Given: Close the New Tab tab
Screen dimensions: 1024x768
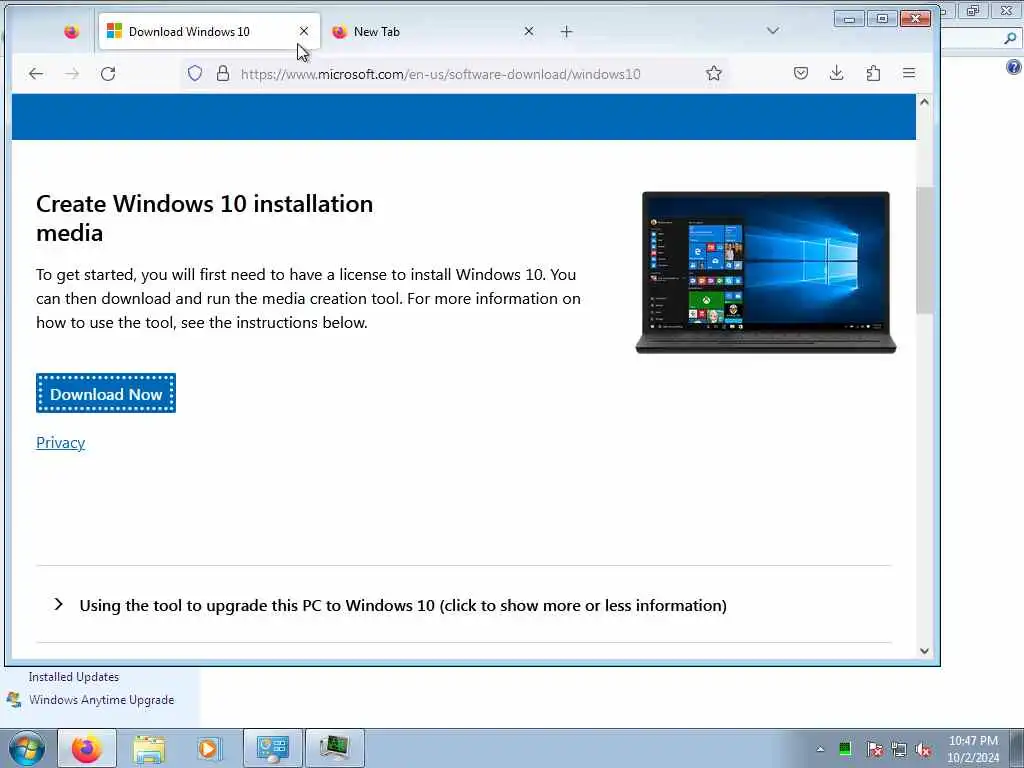Looking at the screenshot, I should (x=529, y=31).
